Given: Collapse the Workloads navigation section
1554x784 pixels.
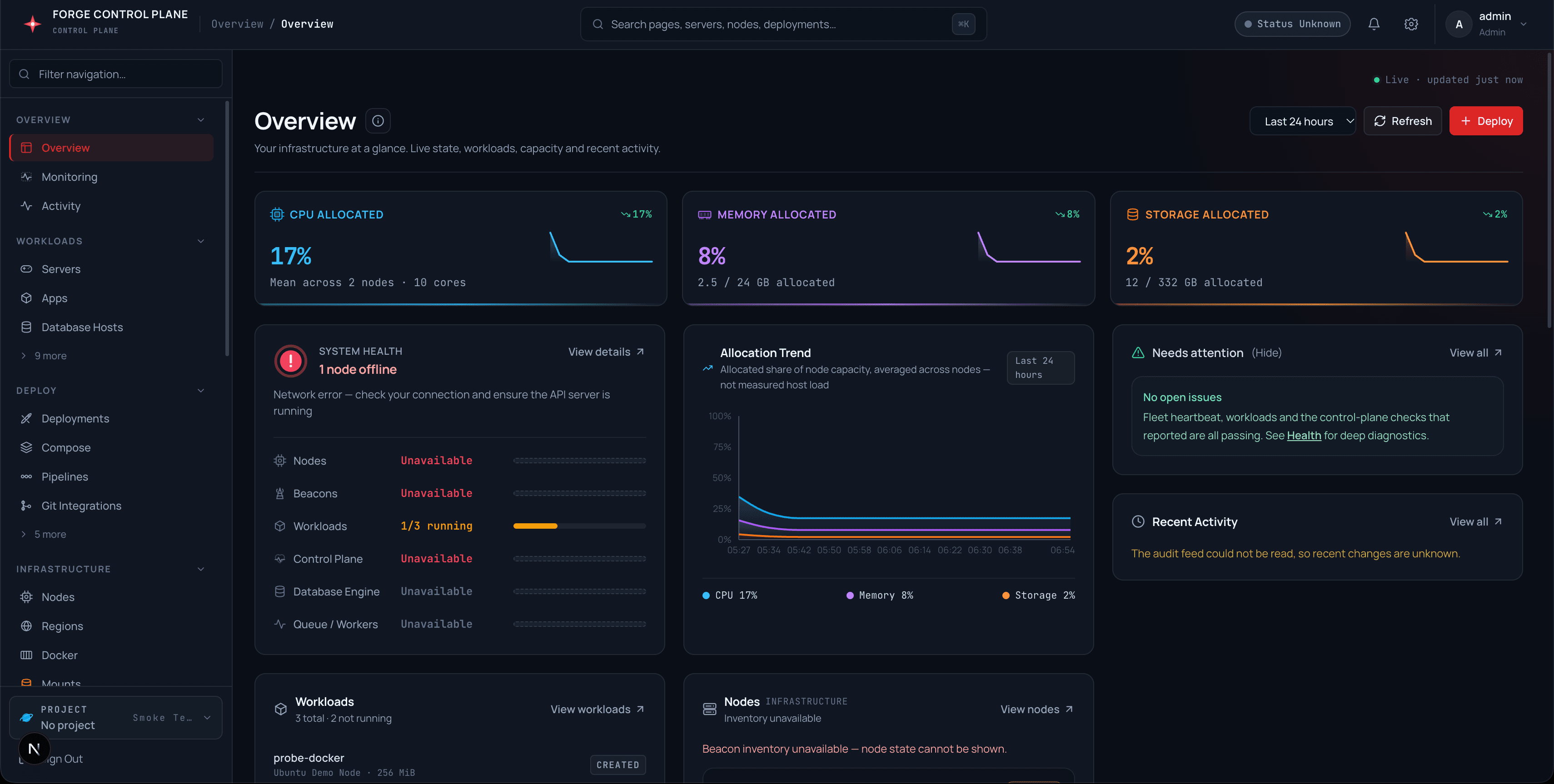Looking at the screenshot, I should (x=201, y=241).
